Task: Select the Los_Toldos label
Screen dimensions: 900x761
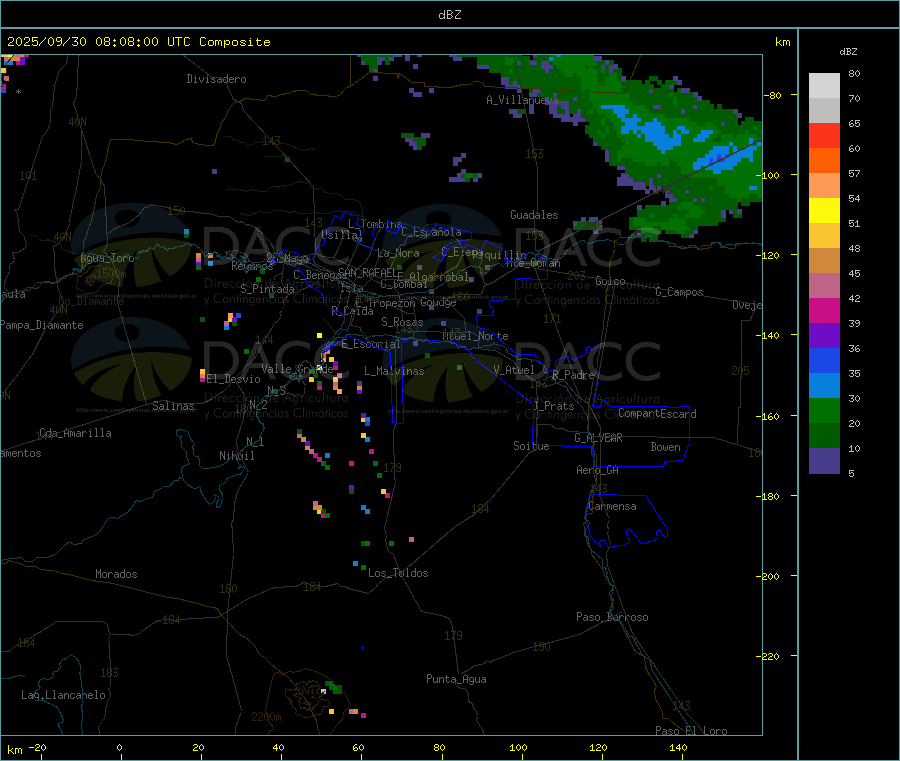Action: 398,573
